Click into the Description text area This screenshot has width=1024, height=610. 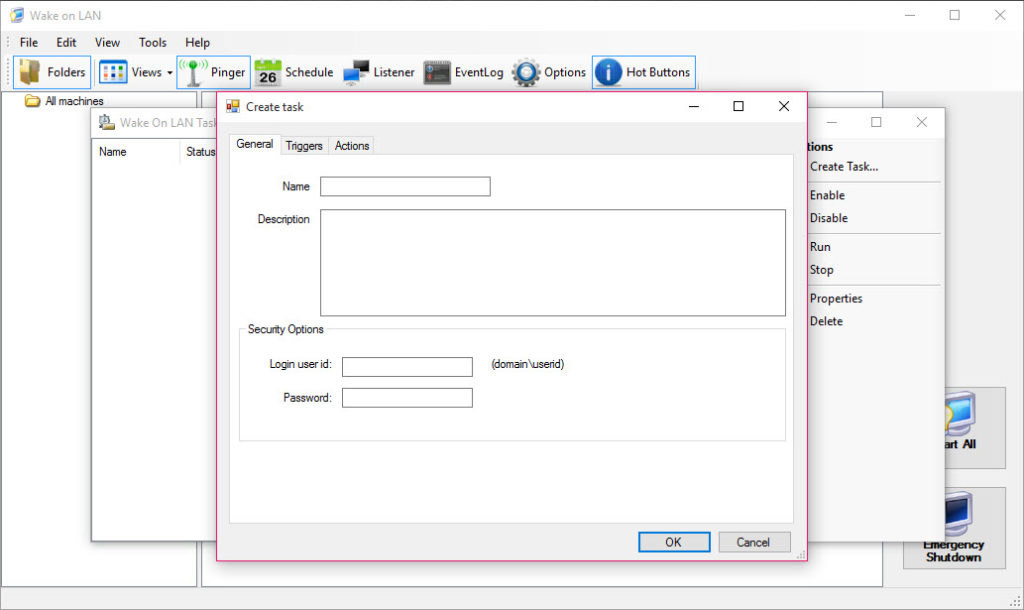[552, 263]
